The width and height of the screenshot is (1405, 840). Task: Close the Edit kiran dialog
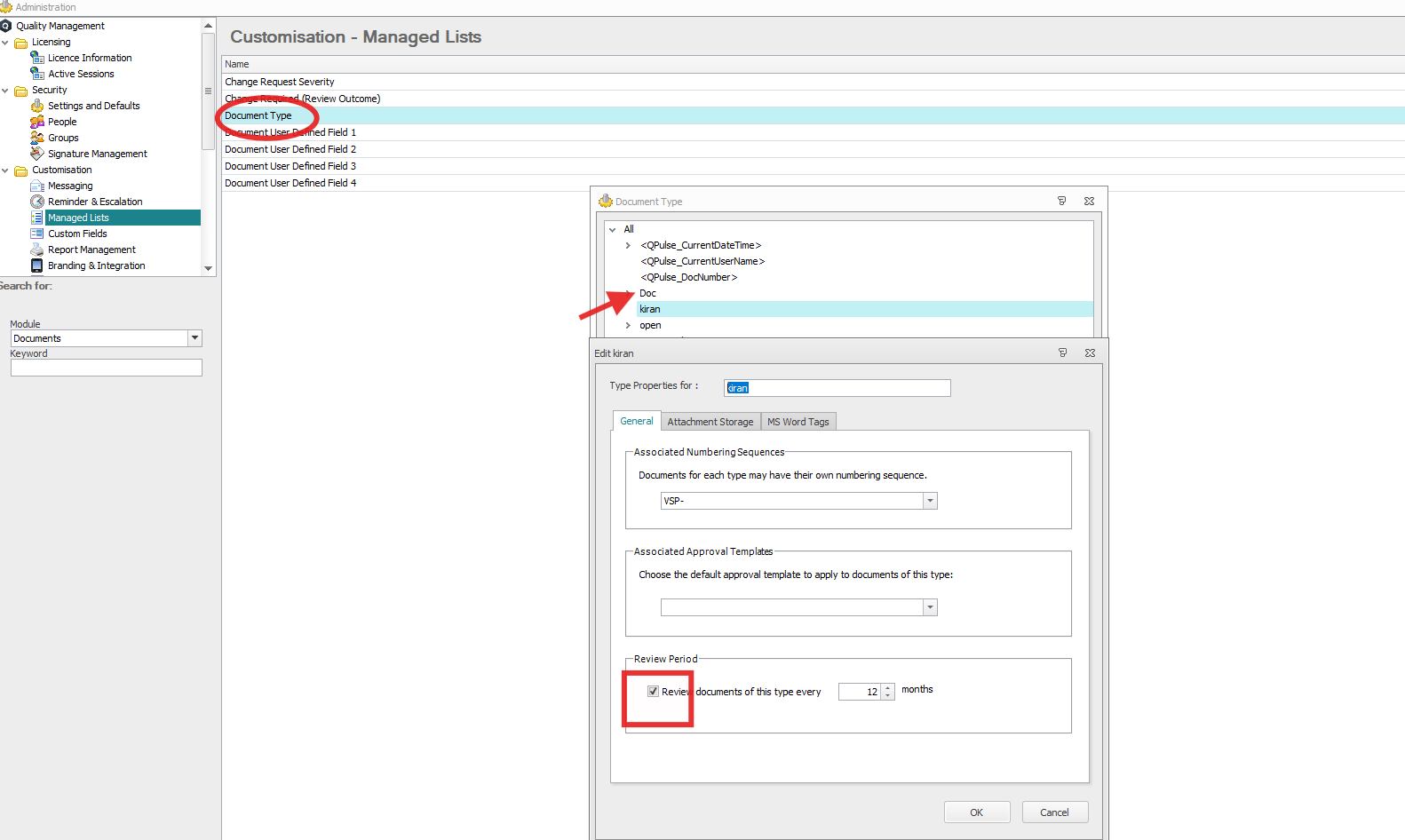click(1090, 353)
